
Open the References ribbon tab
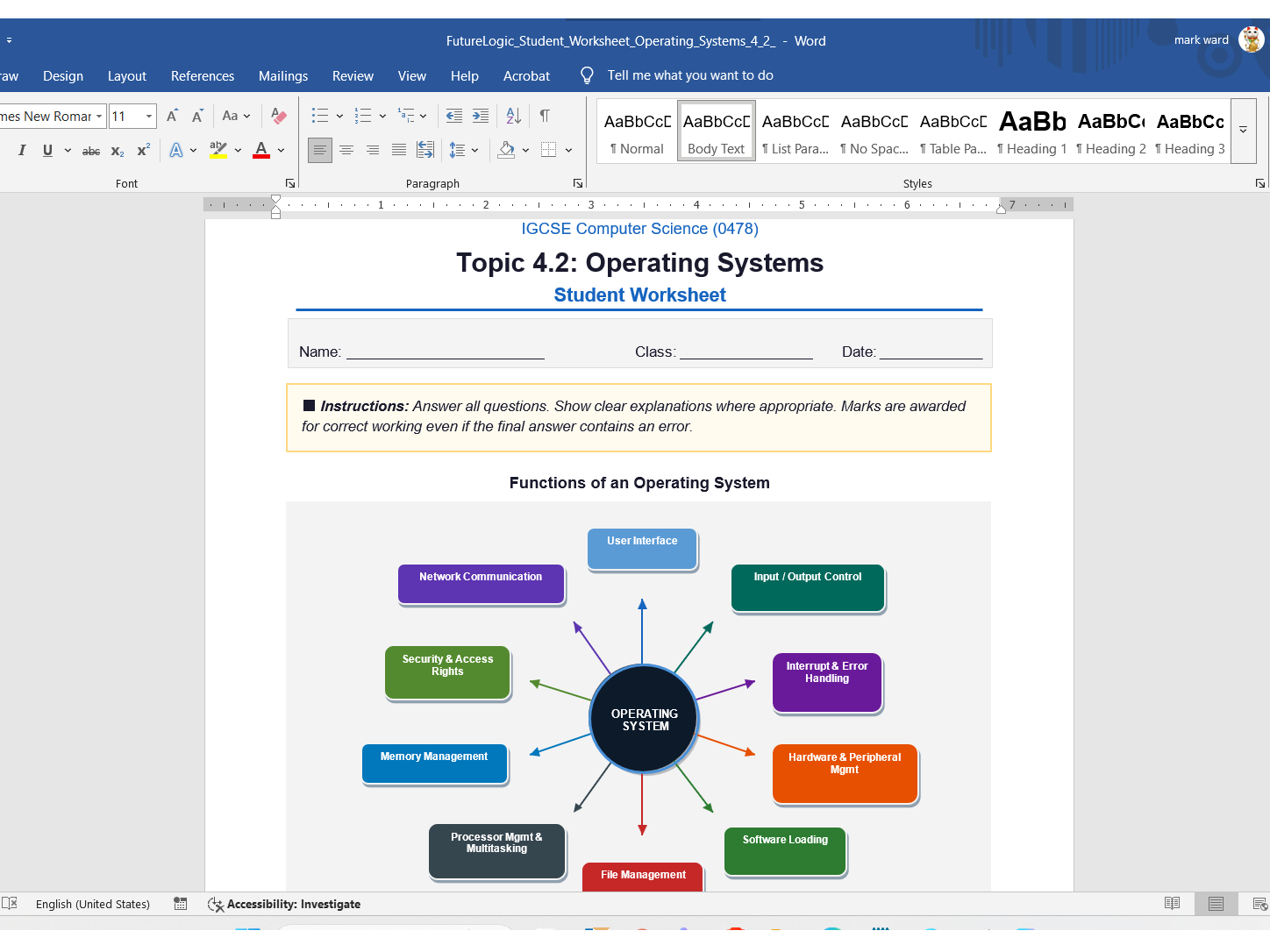203,76
